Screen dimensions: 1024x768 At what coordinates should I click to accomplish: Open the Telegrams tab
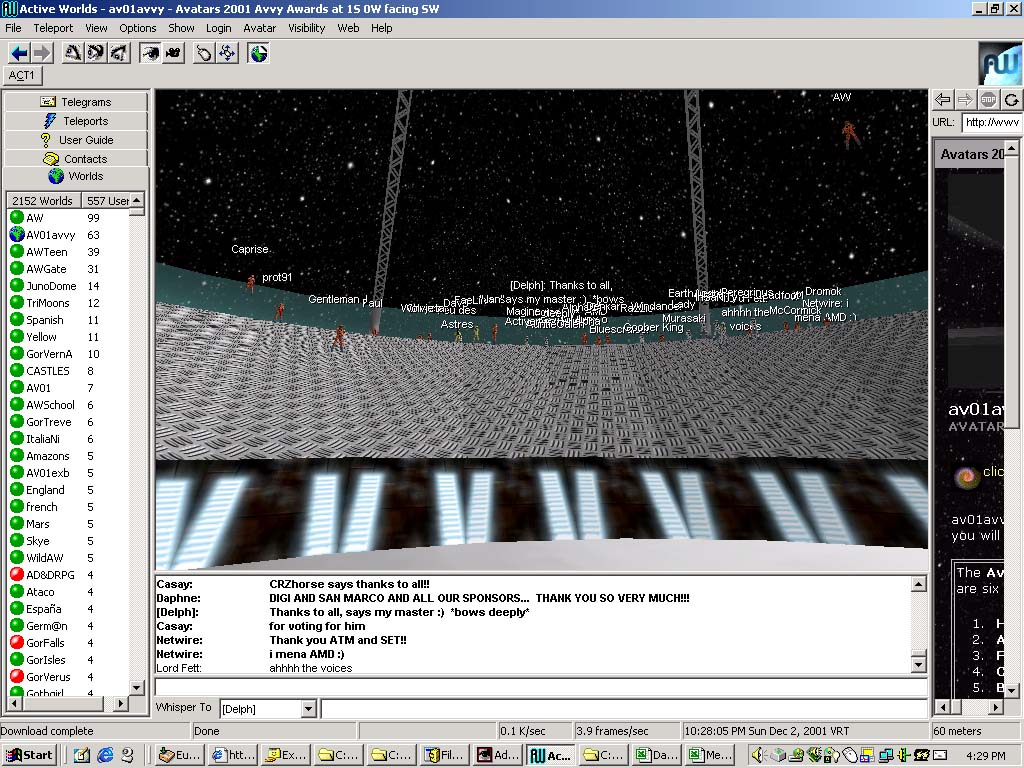tap(76, 102)
